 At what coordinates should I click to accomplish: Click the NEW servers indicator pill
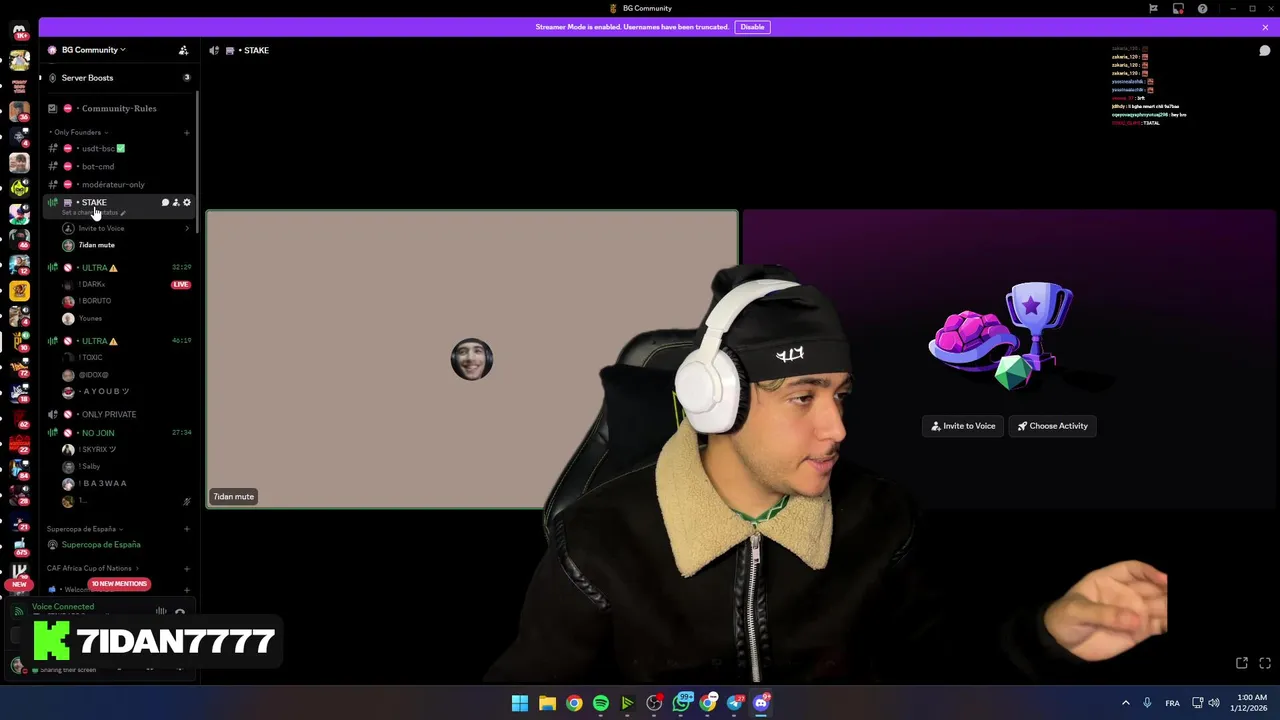click(x=19, y=584)
